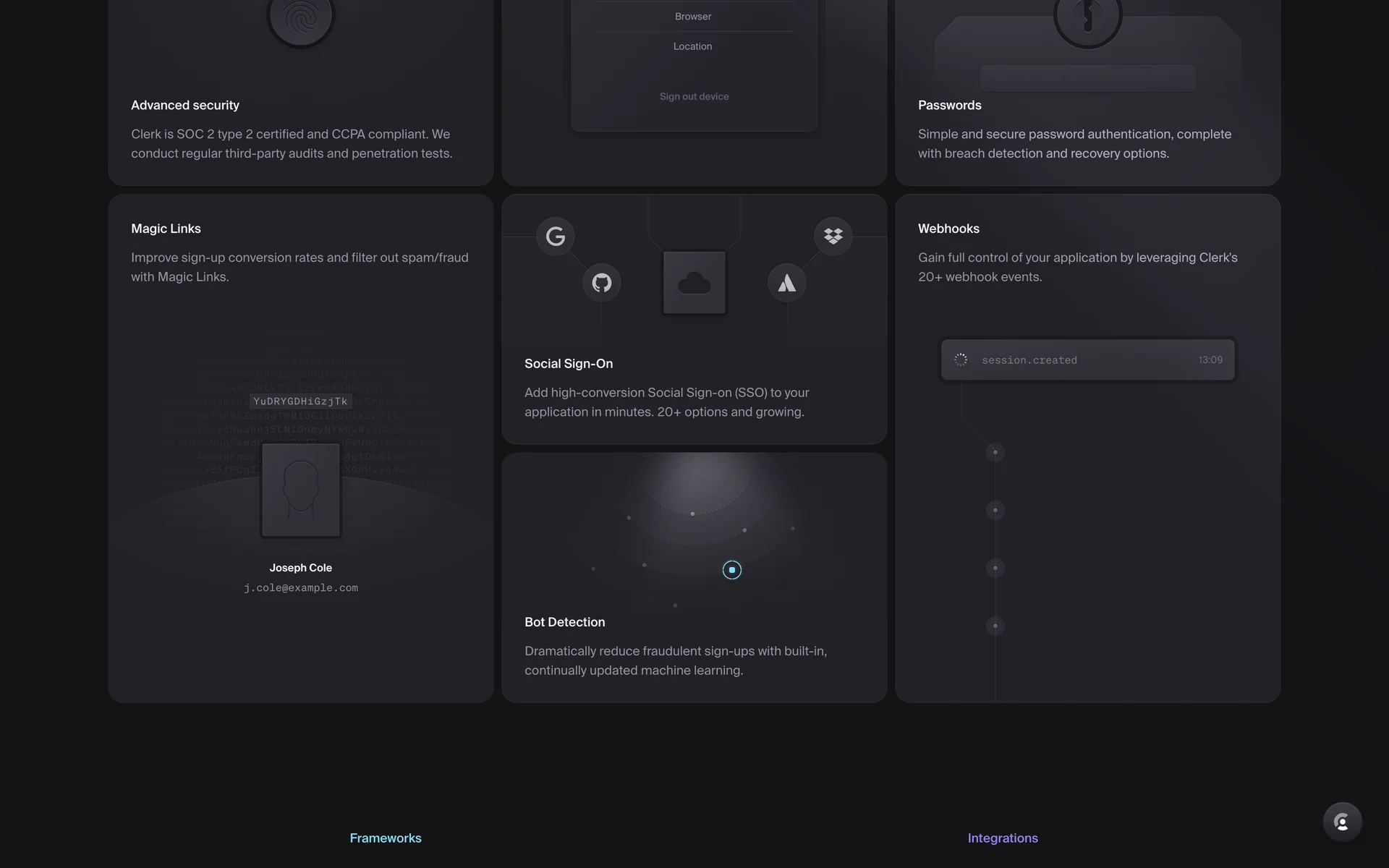
Task: Open the floating support chat button
Action: [1342, 822]
